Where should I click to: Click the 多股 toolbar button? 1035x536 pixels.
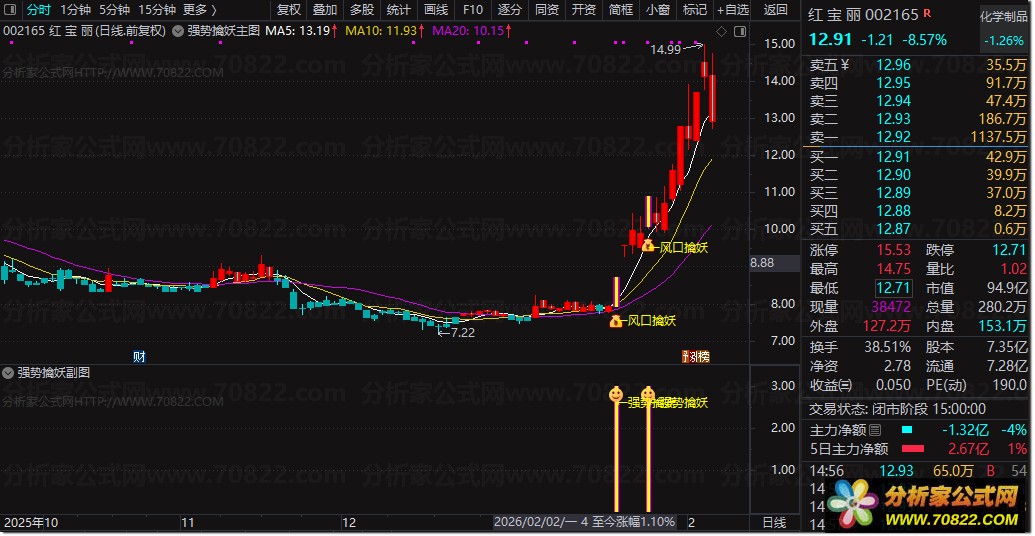click(x=362, y=10)
